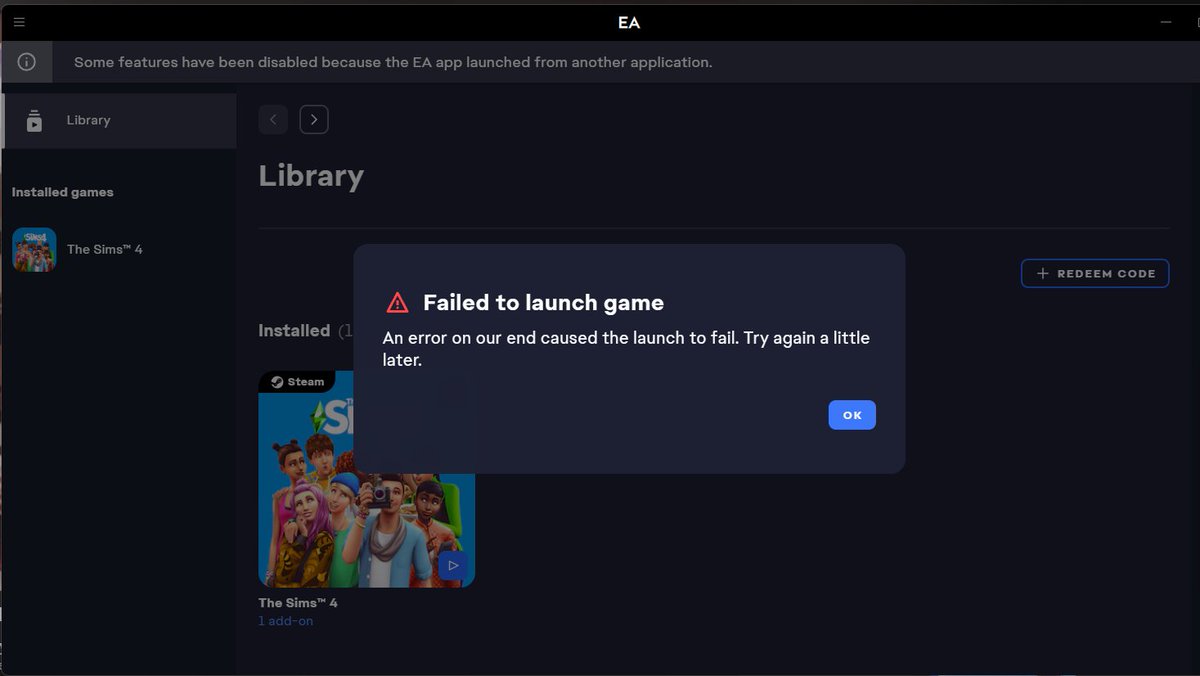The width and height of the screenshot is (1200, 676).
Task: Click the info circle icon in banner
Action: (27, 62)
